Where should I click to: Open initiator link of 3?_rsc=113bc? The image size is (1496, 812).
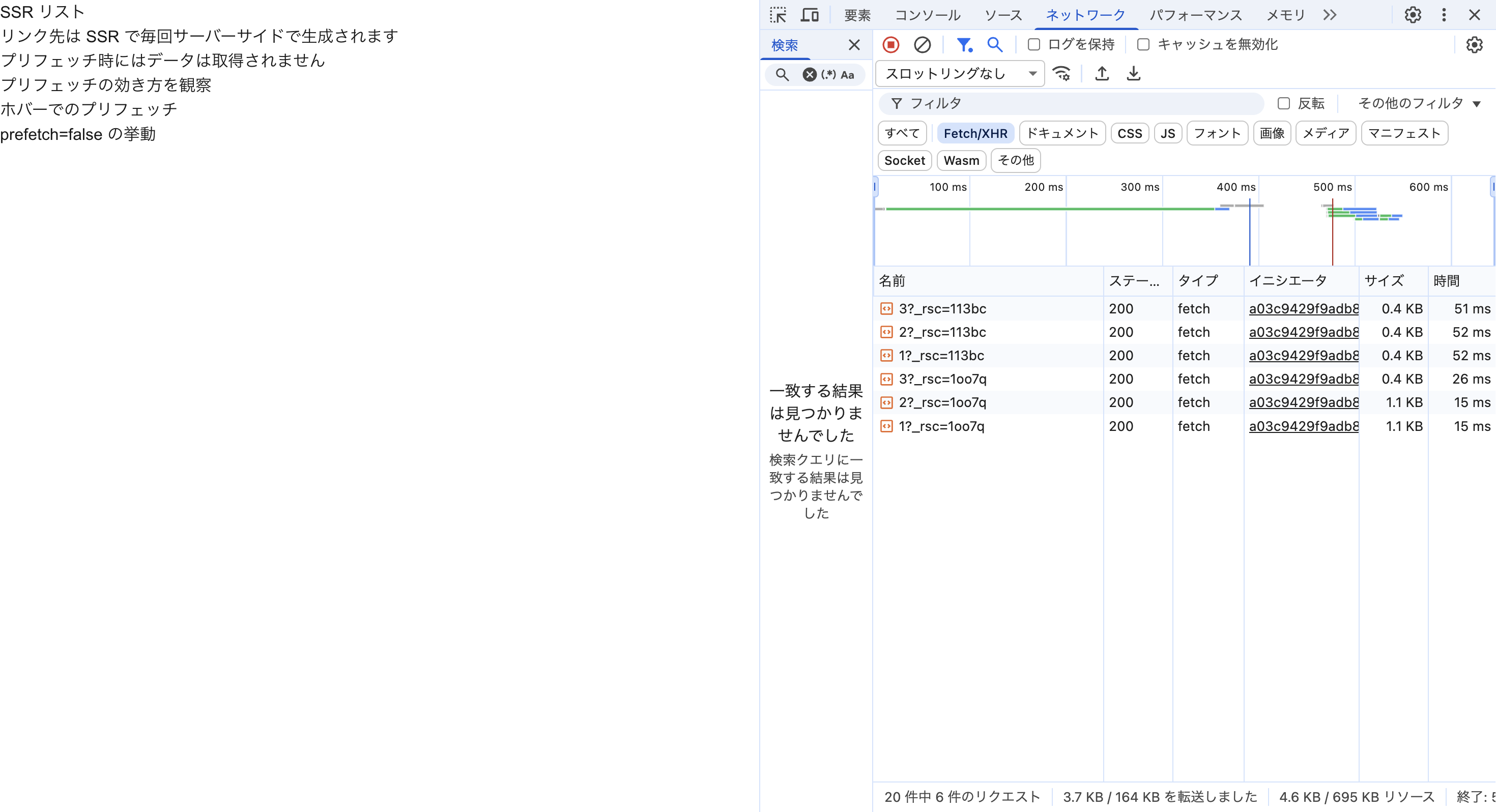point(1303,309)
